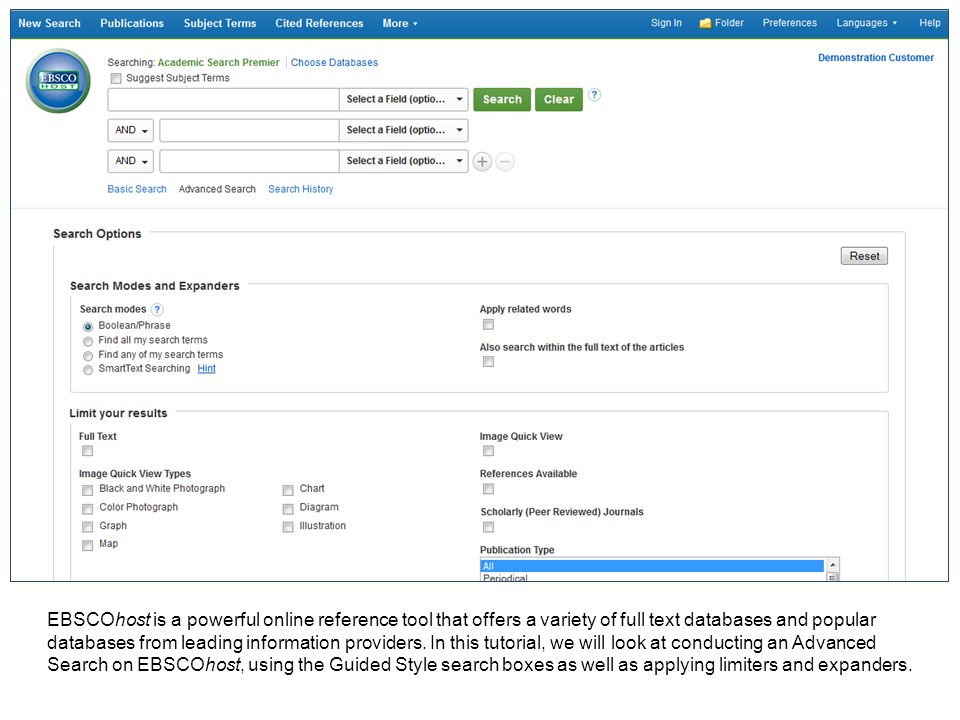
Task: Check Scholarly (Peer Reviewed) Journals
Action: (489, 527)
